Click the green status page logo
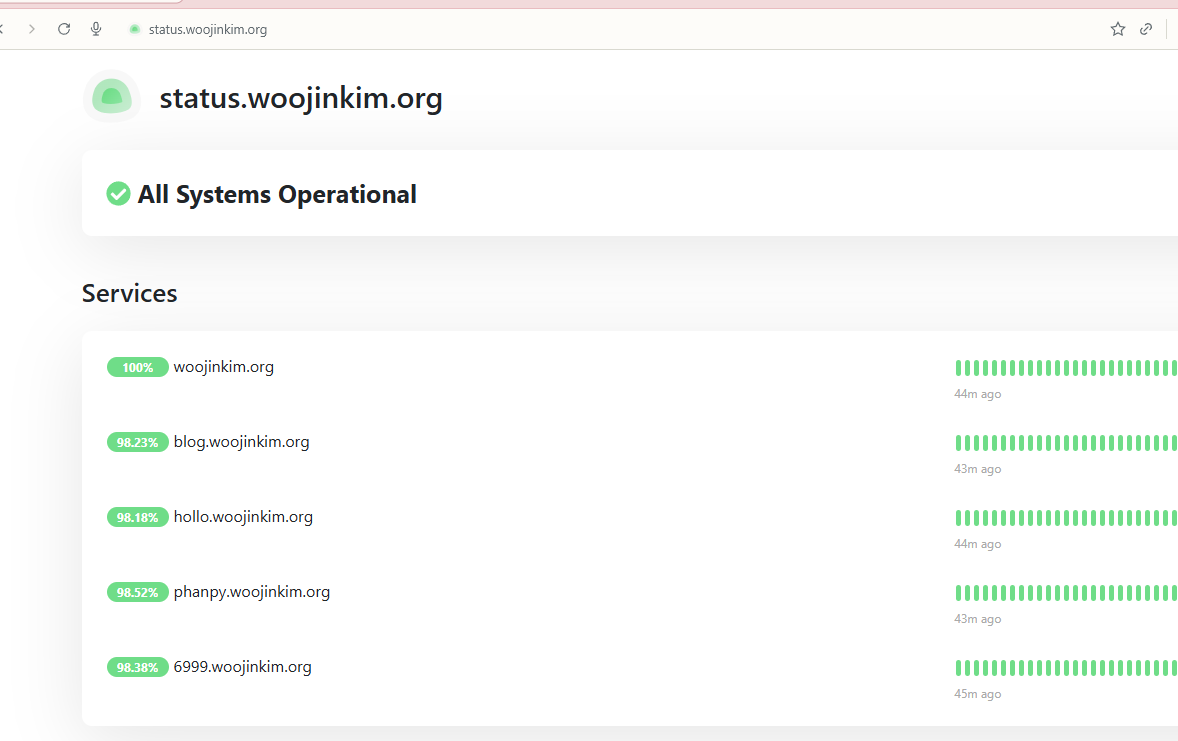This screenshot has width=1178, height=741. coord(112,97)
